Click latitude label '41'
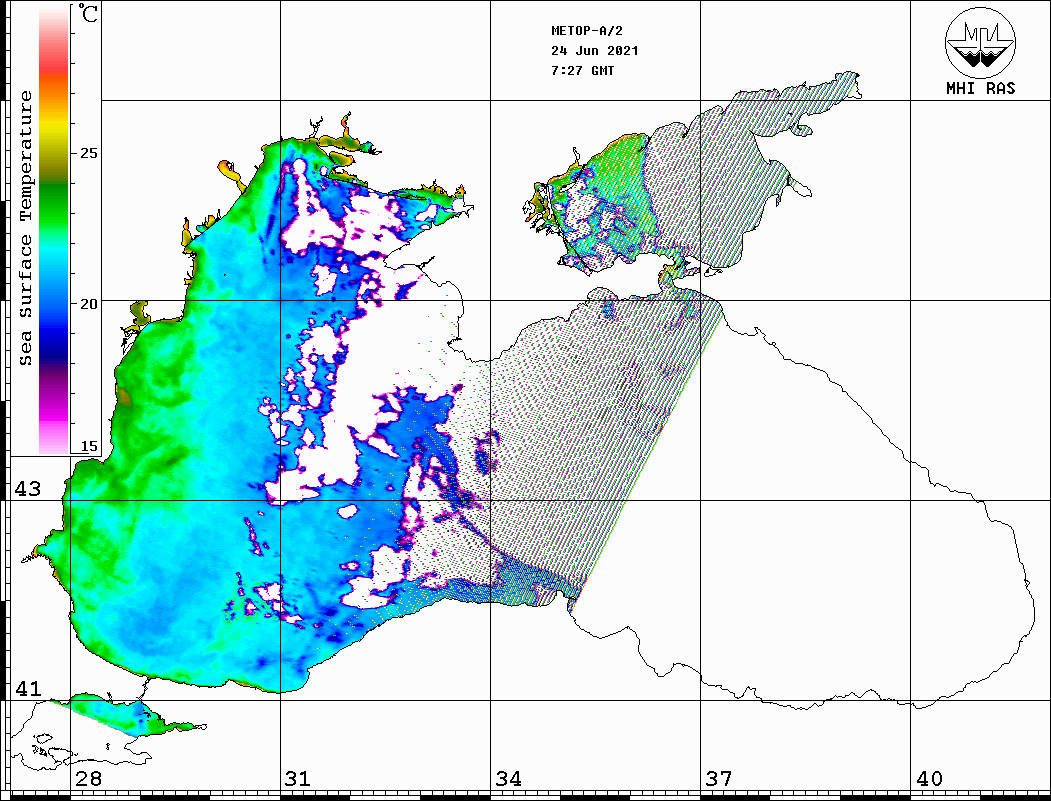This screenshot has width=1051, height=801. 27,688
